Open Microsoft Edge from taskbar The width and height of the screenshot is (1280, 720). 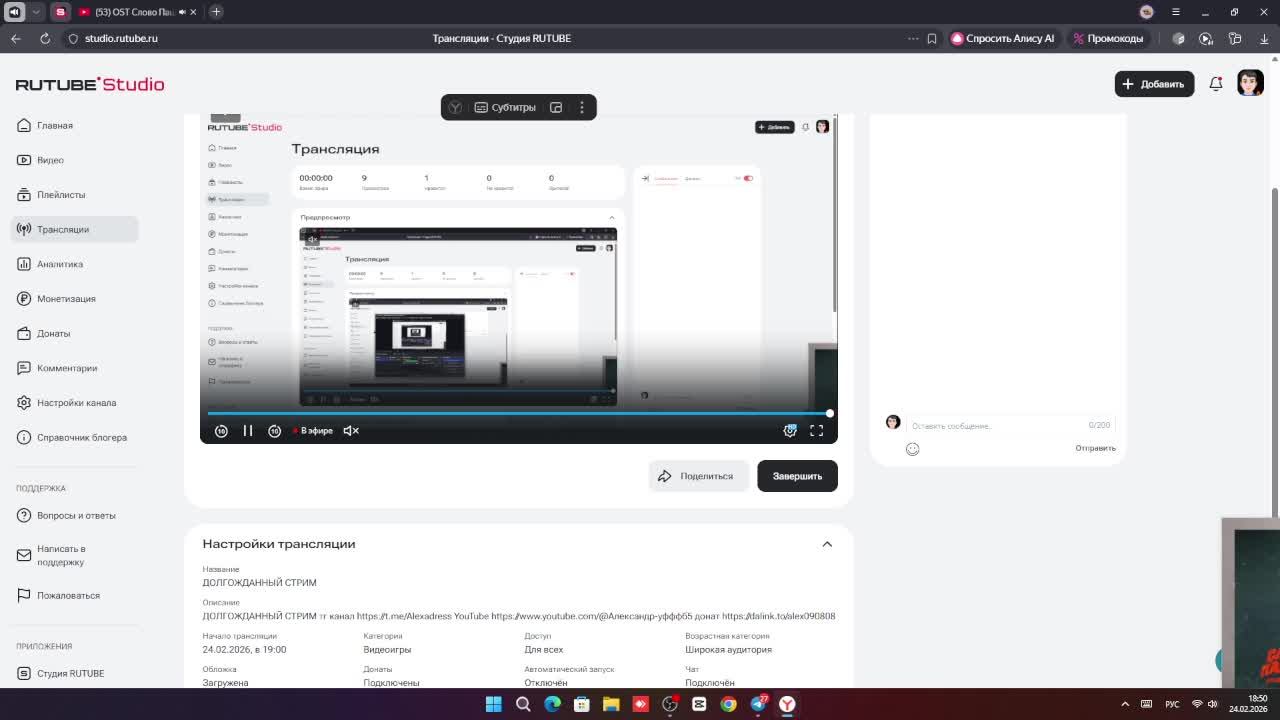click(x=552, y=704)
